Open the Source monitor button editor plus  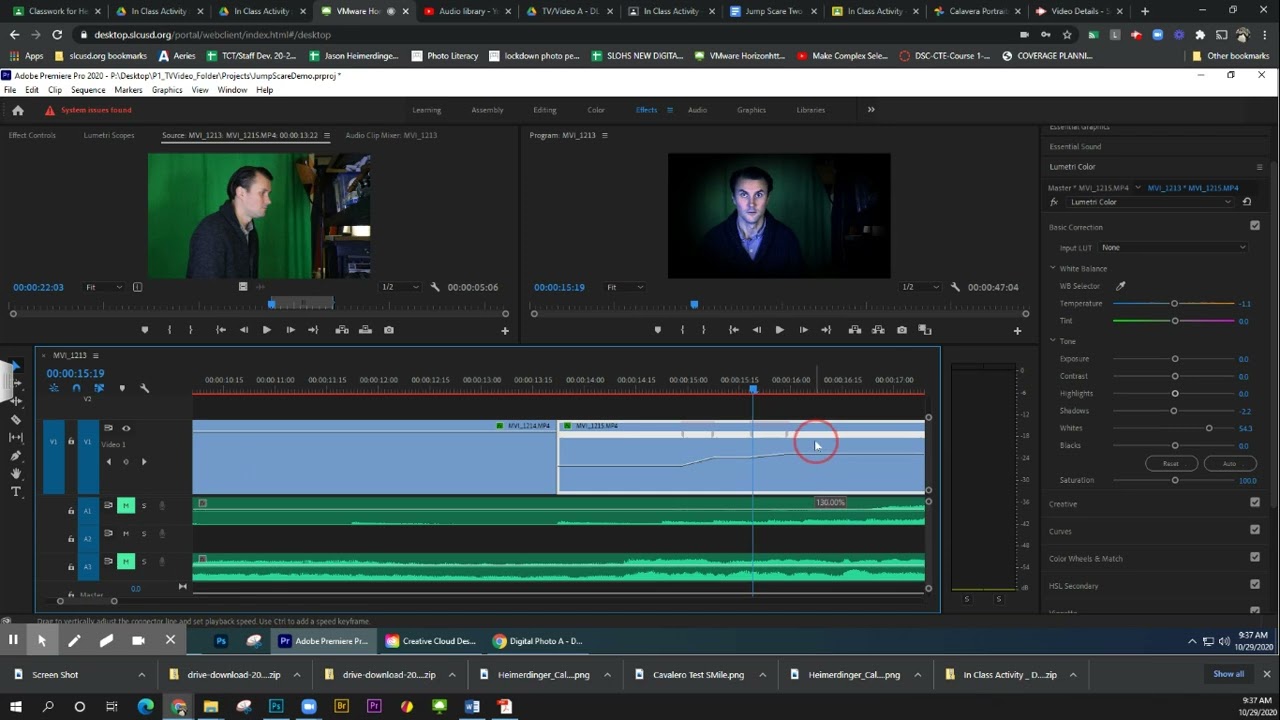[505, 330]
